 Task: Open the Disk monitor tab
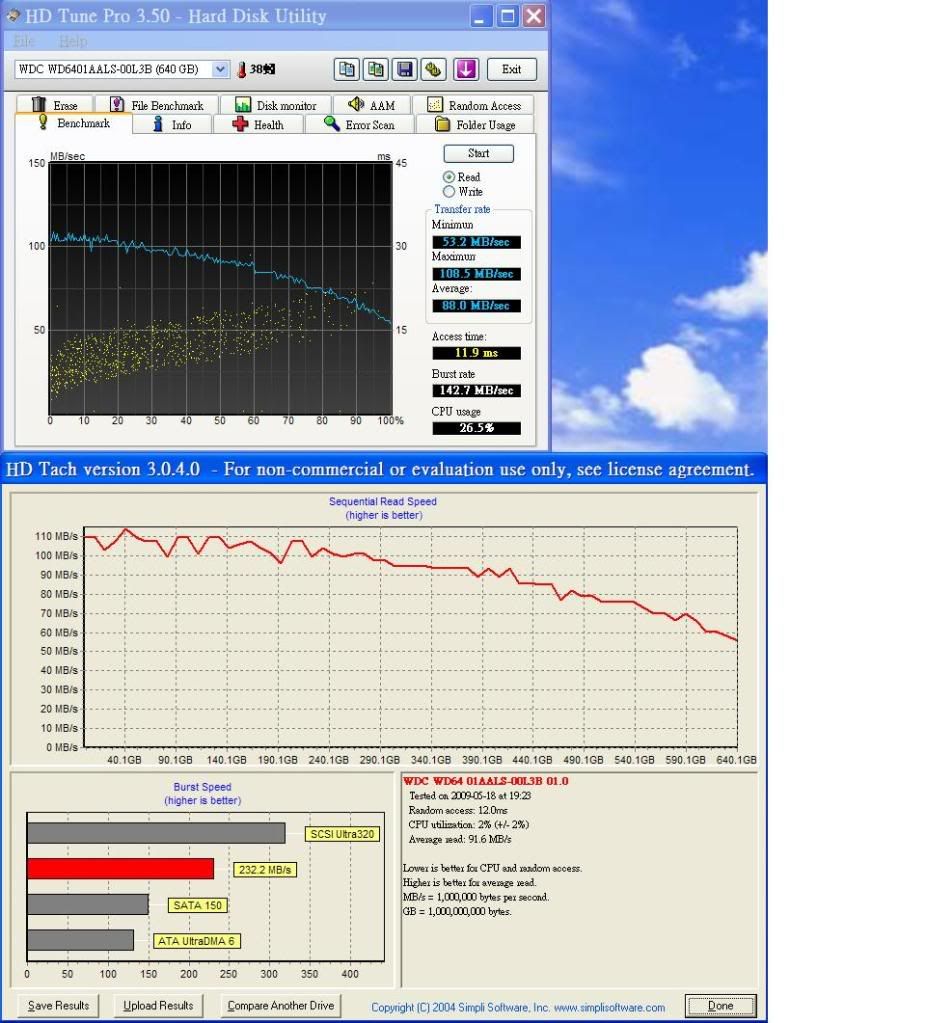[275, 105]
